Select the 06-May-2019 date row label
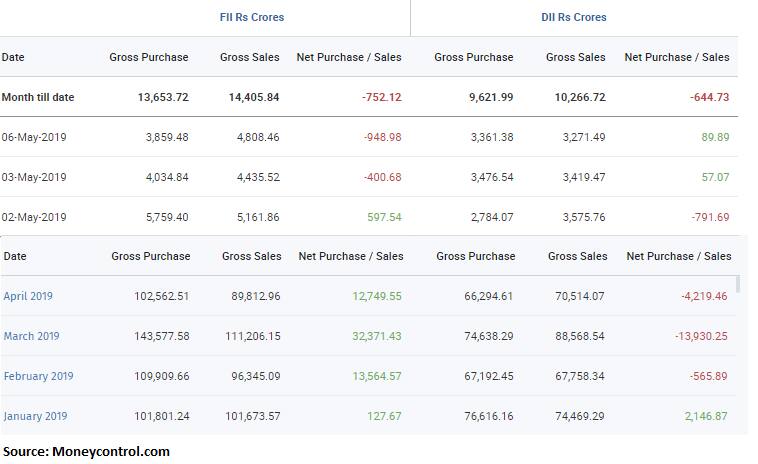The image size is (758, 464). point(34,137)
